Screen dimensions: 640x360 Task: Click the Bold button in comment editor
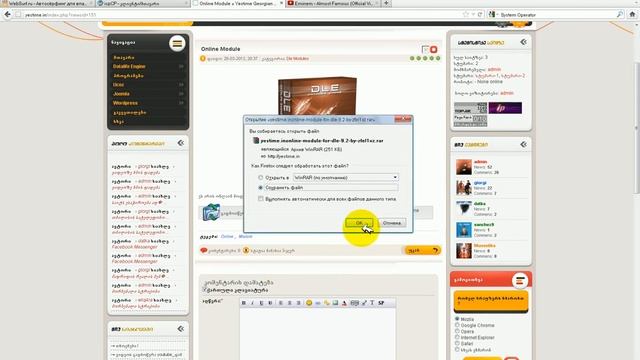(244, 303)
